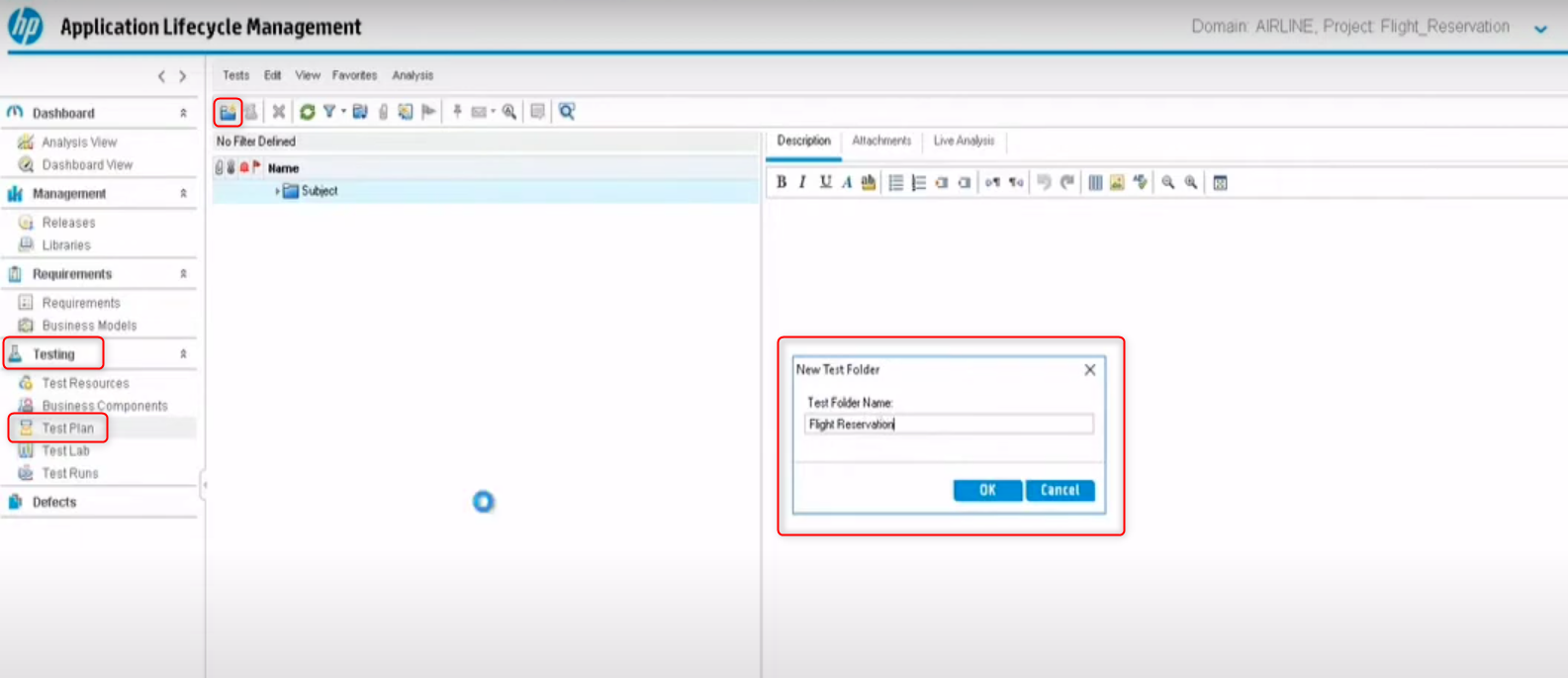Switch to the Attachments tab
Viewport: 1568px width, 678px height.
880,141
